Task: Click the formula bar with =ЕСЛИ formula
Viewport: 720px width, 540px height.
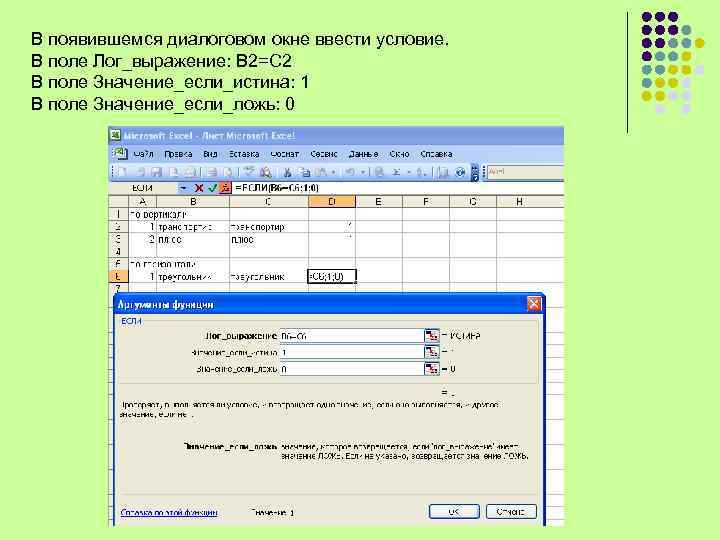Action: tap(398, 188)
